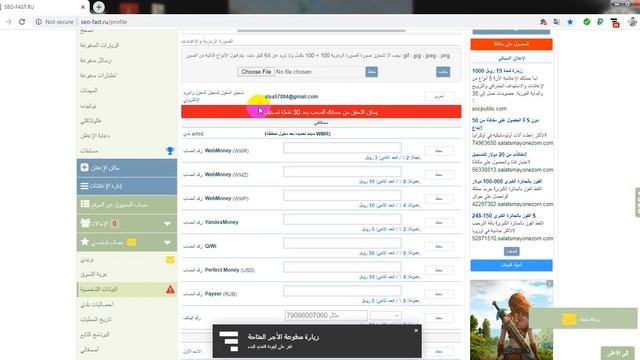This screenshot has height=360, width=640.
Task: Click the edit button beside the email address
Action: click(439, 96)
